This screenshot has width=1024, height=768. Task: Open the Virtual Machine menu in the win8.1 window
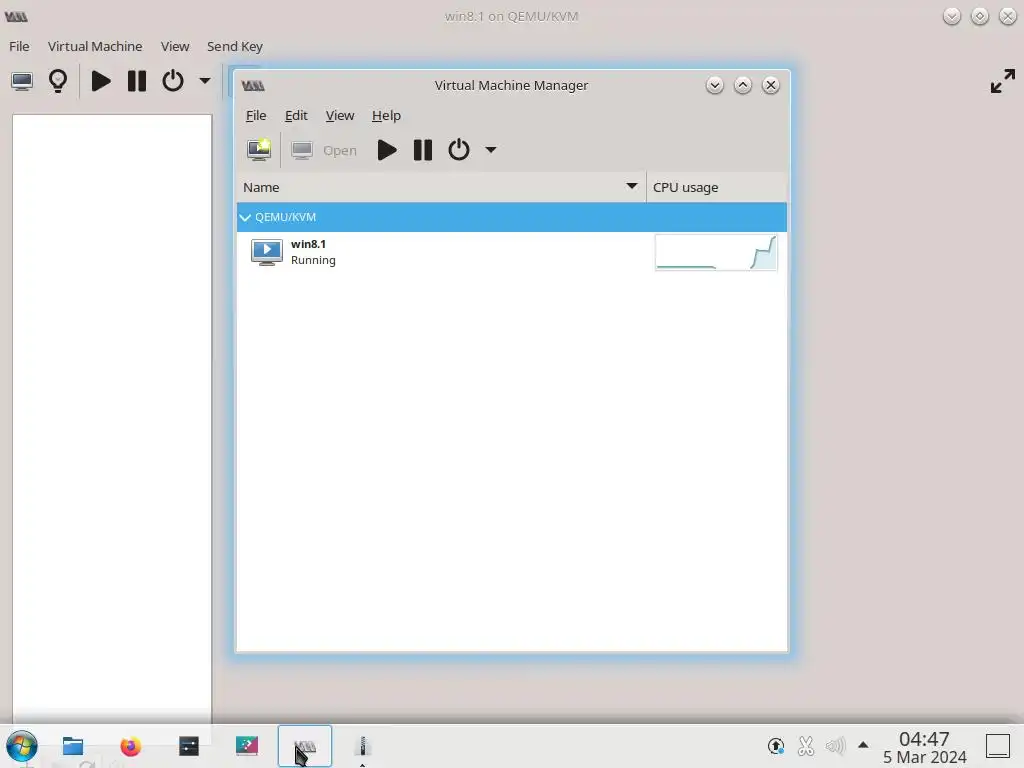click(x=95, y=46)
